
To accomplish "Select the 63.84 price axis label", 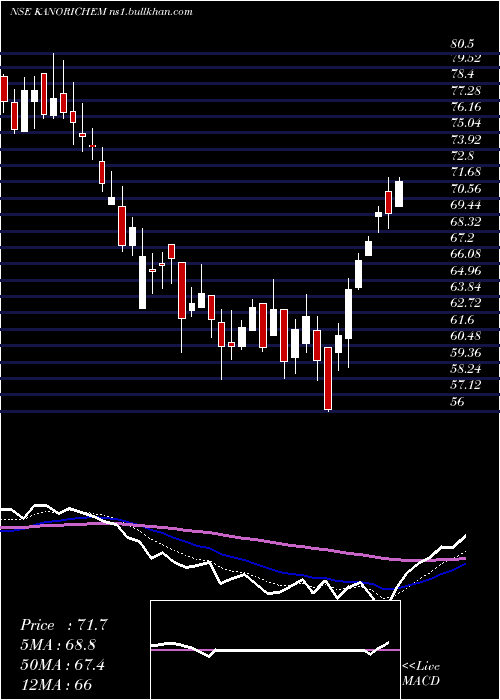I will tap(466, 287).
